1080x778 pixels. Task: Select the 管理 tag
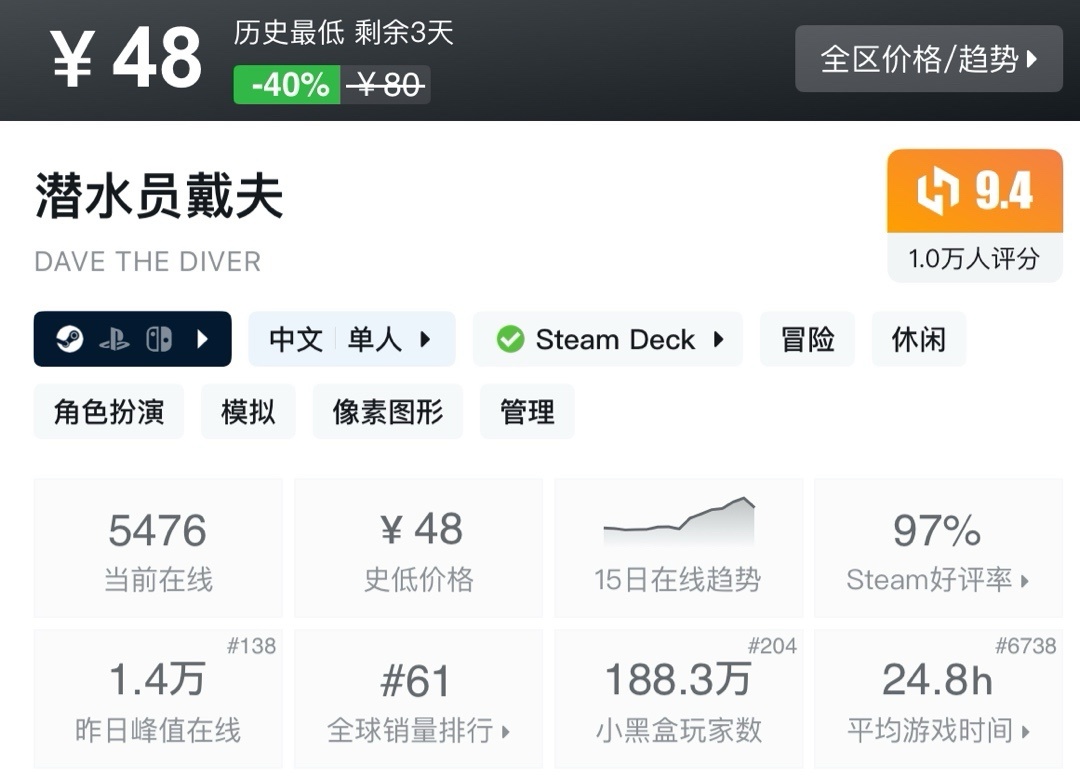coord(527,412)
